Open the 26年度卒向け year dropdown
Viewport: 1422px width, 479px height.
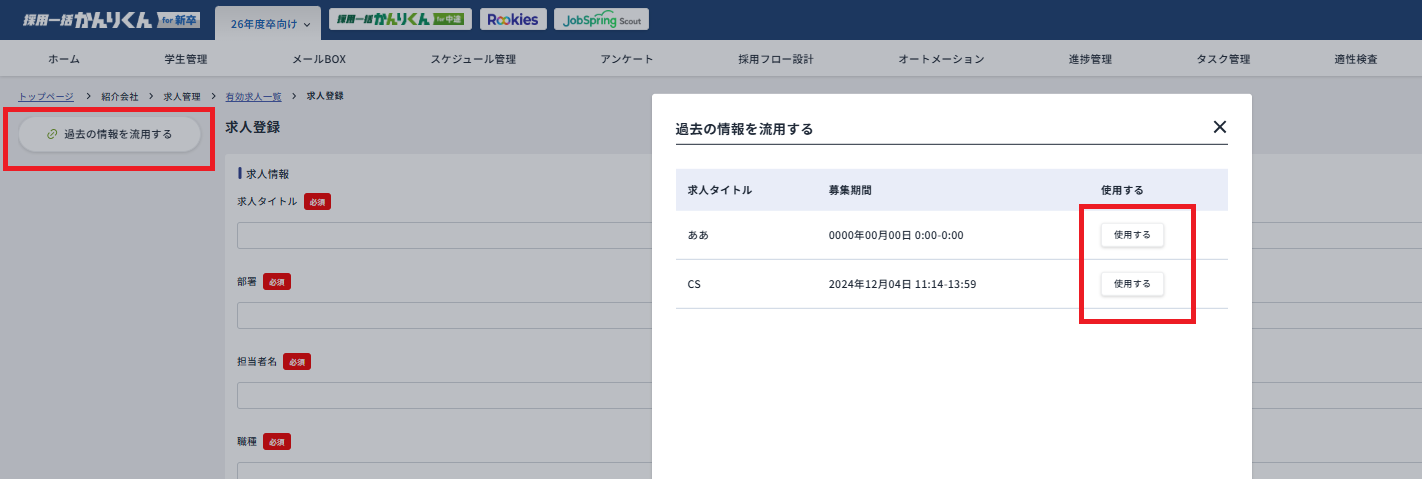point(266,23)
